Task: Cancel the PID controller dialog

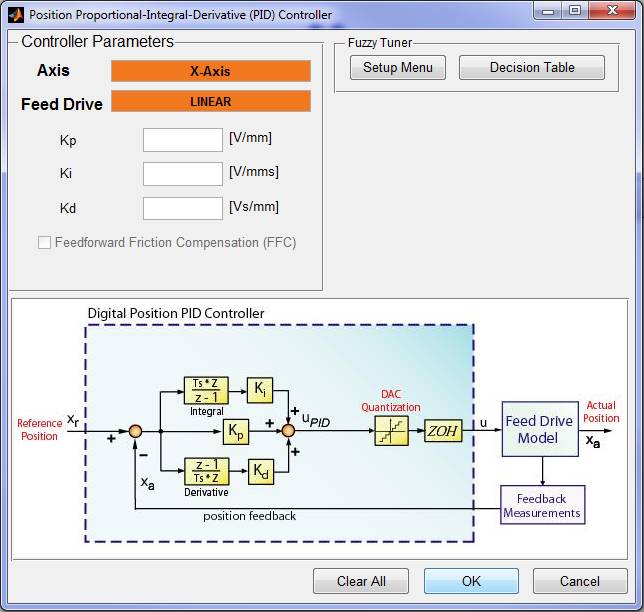Action: [x=580, y=581]
